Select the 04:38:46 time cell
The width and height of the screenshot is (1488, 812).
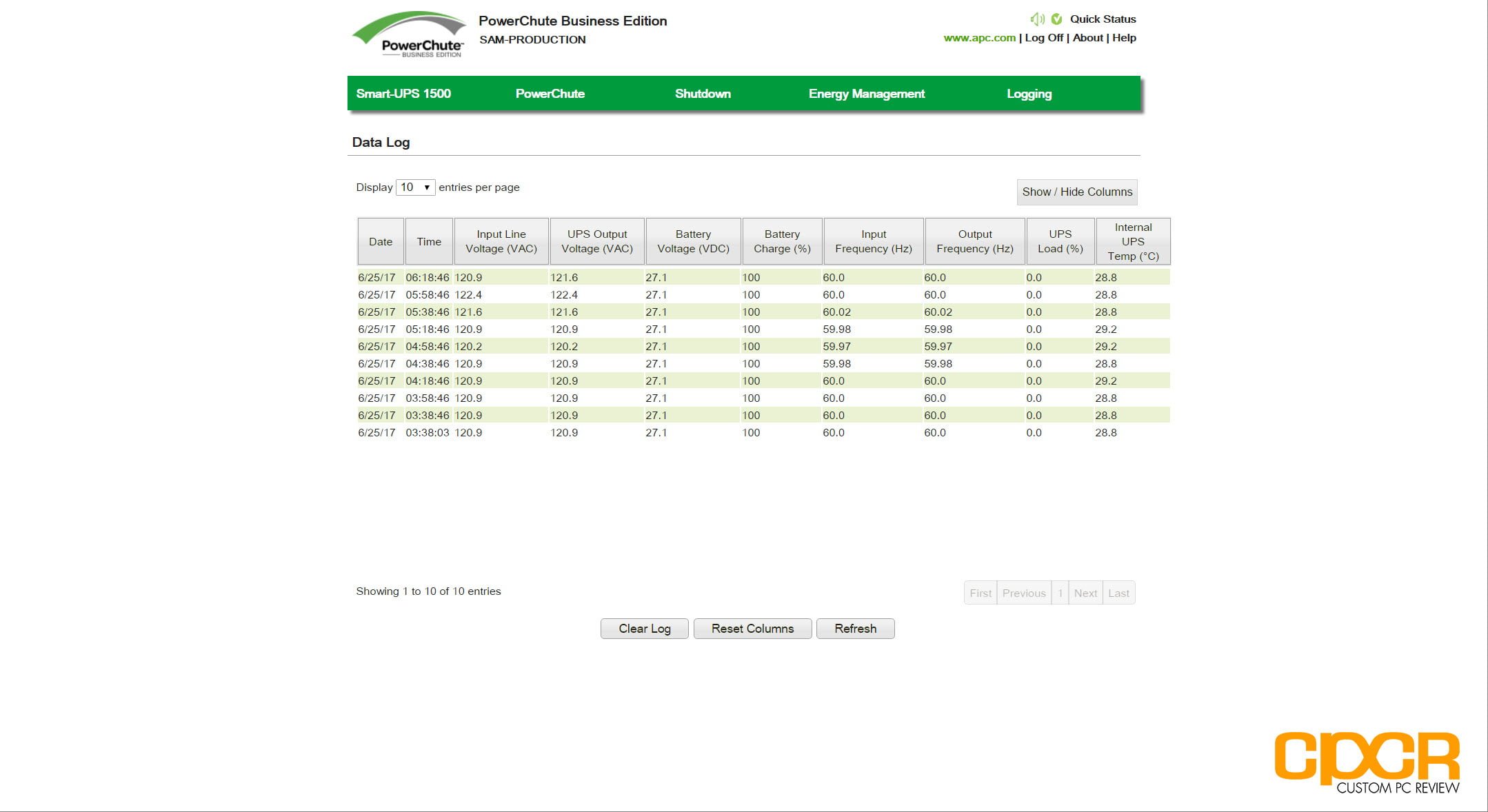tap(428, 364)
